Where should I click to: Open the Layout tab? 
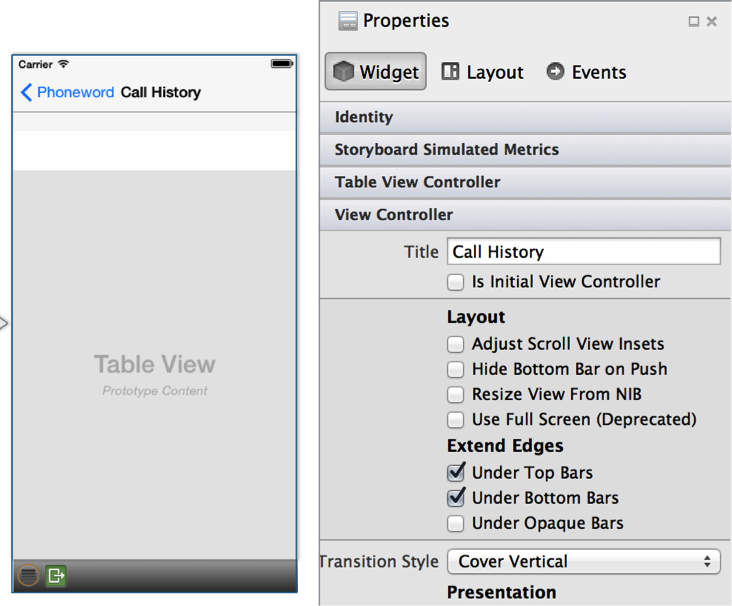482,72
